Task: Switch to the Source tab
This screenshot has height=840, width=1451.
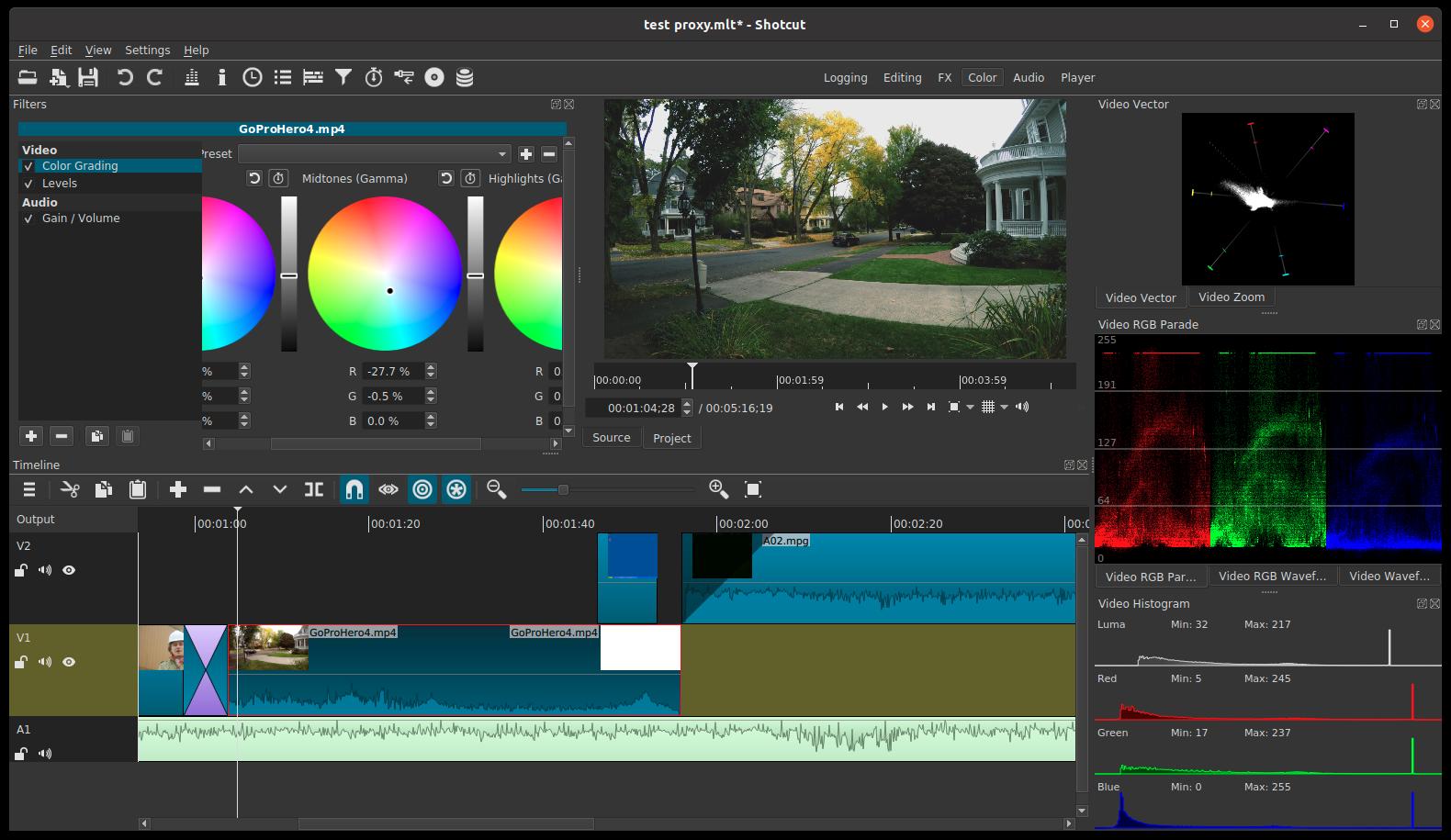Action: 611,438
